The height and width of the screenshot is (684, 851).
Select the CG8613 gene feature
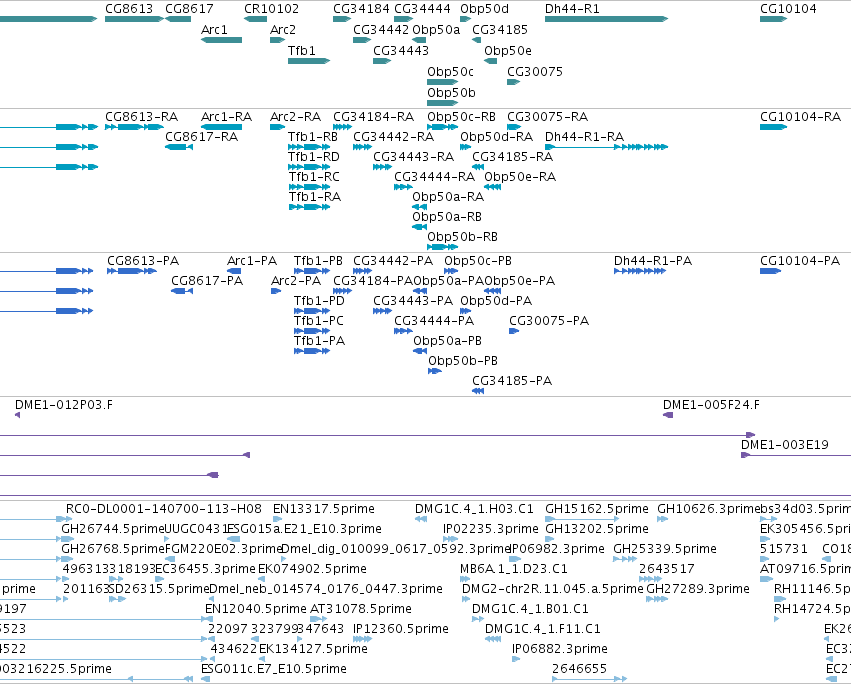pos(134,19)
